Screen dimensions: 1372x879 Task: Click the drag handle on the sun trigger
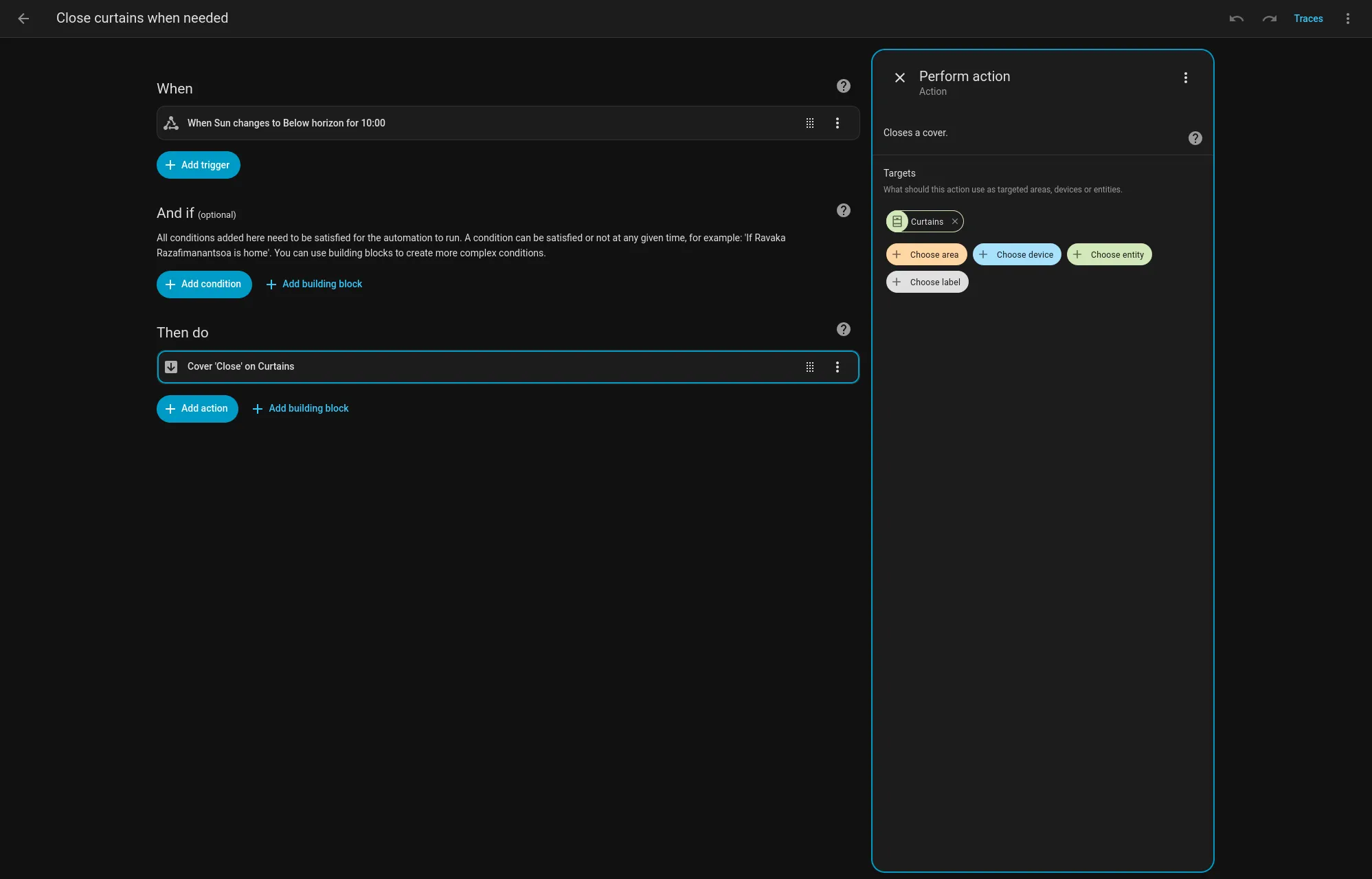pyautogui.click(x=810, y=123)
